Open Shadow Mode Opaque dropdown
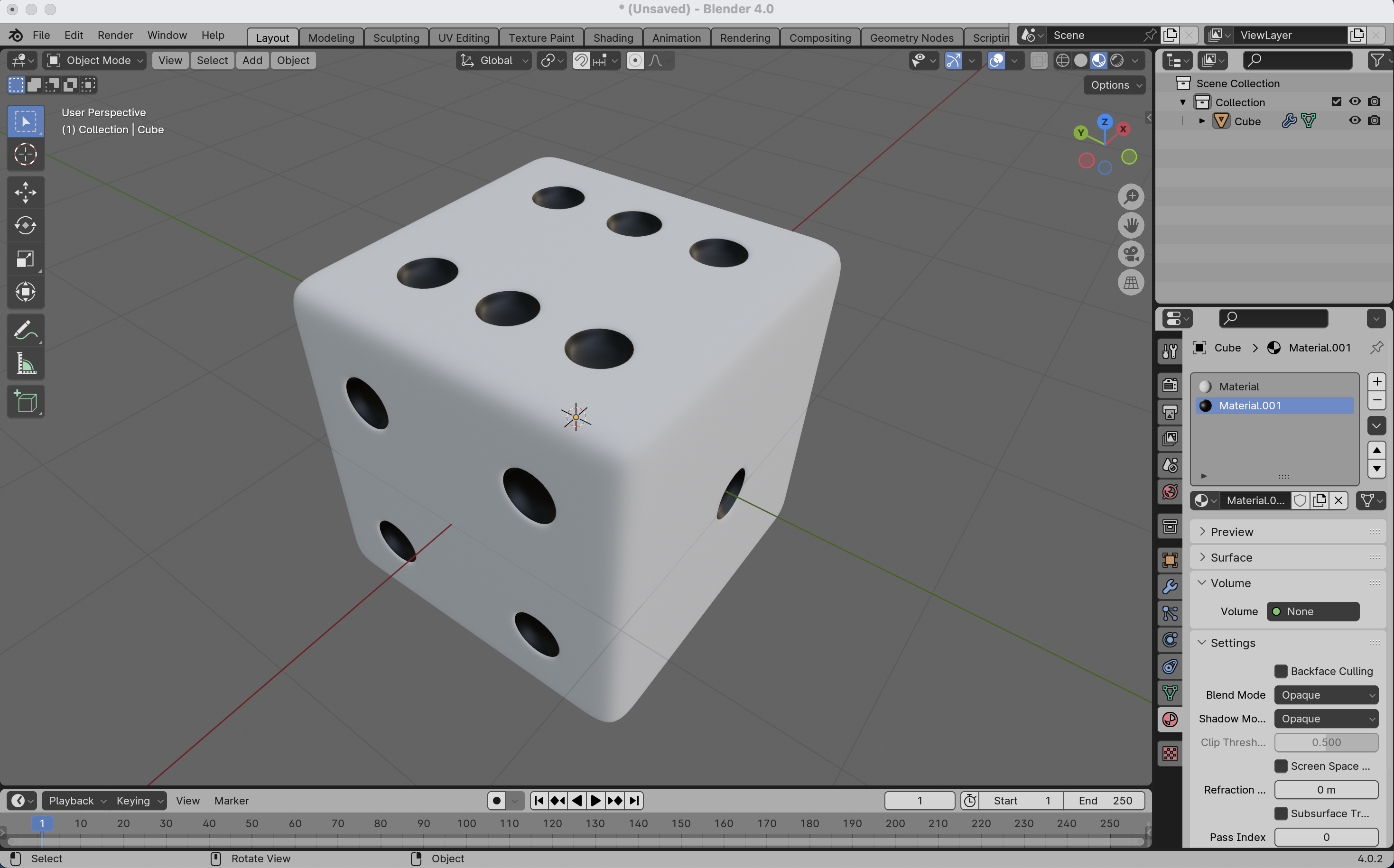1394x868 pixels. pyautogui.click(x=1326, y=719)
